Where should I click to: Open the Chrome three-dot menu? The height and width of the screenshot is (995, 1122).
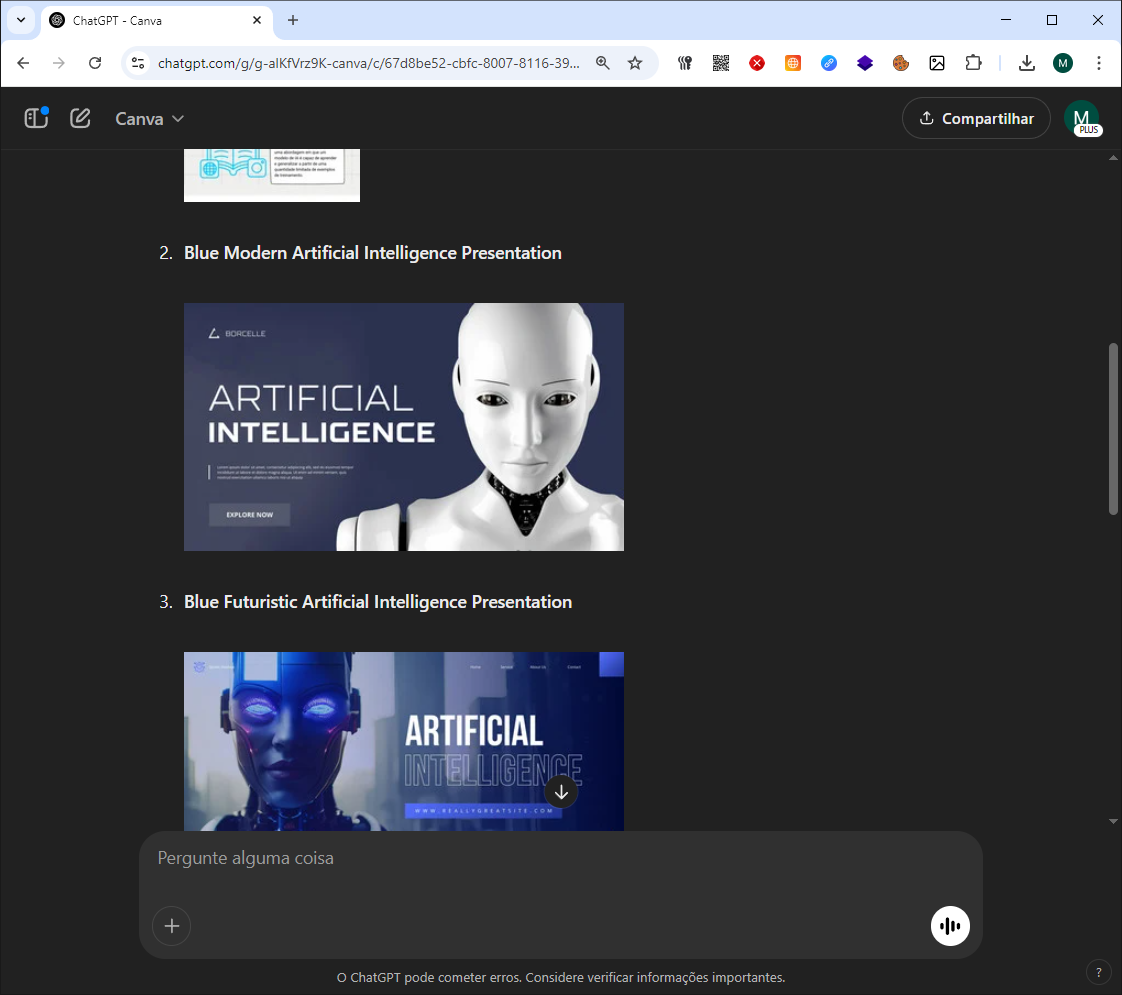point(1099,63)
